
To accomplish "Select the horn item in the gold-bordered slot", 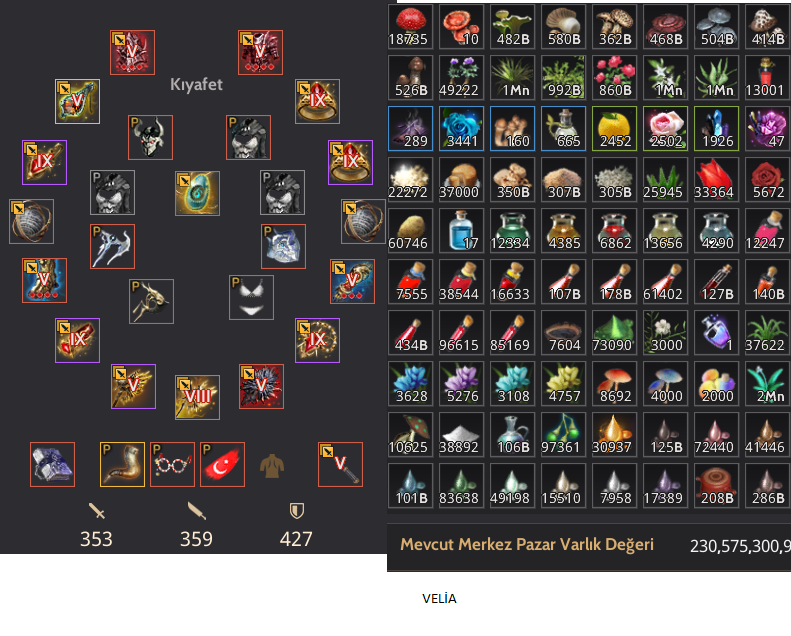I will click(x=122, y=465).
